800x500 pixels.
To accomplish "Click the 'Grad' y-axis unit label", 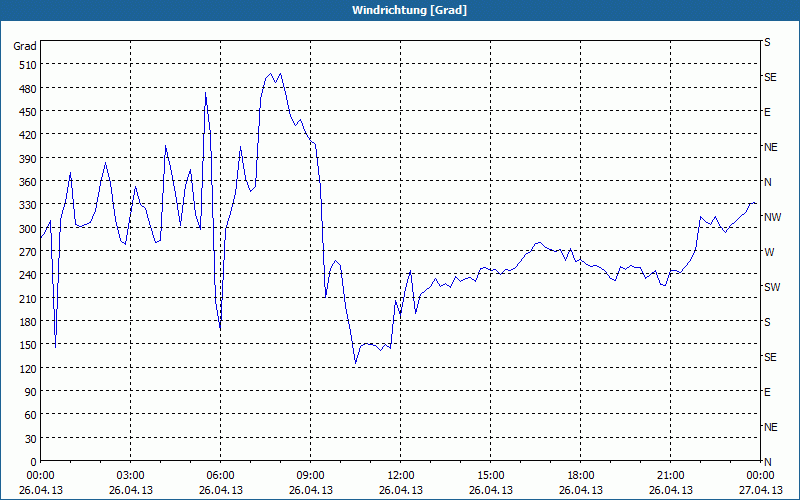I will (24, 46).
